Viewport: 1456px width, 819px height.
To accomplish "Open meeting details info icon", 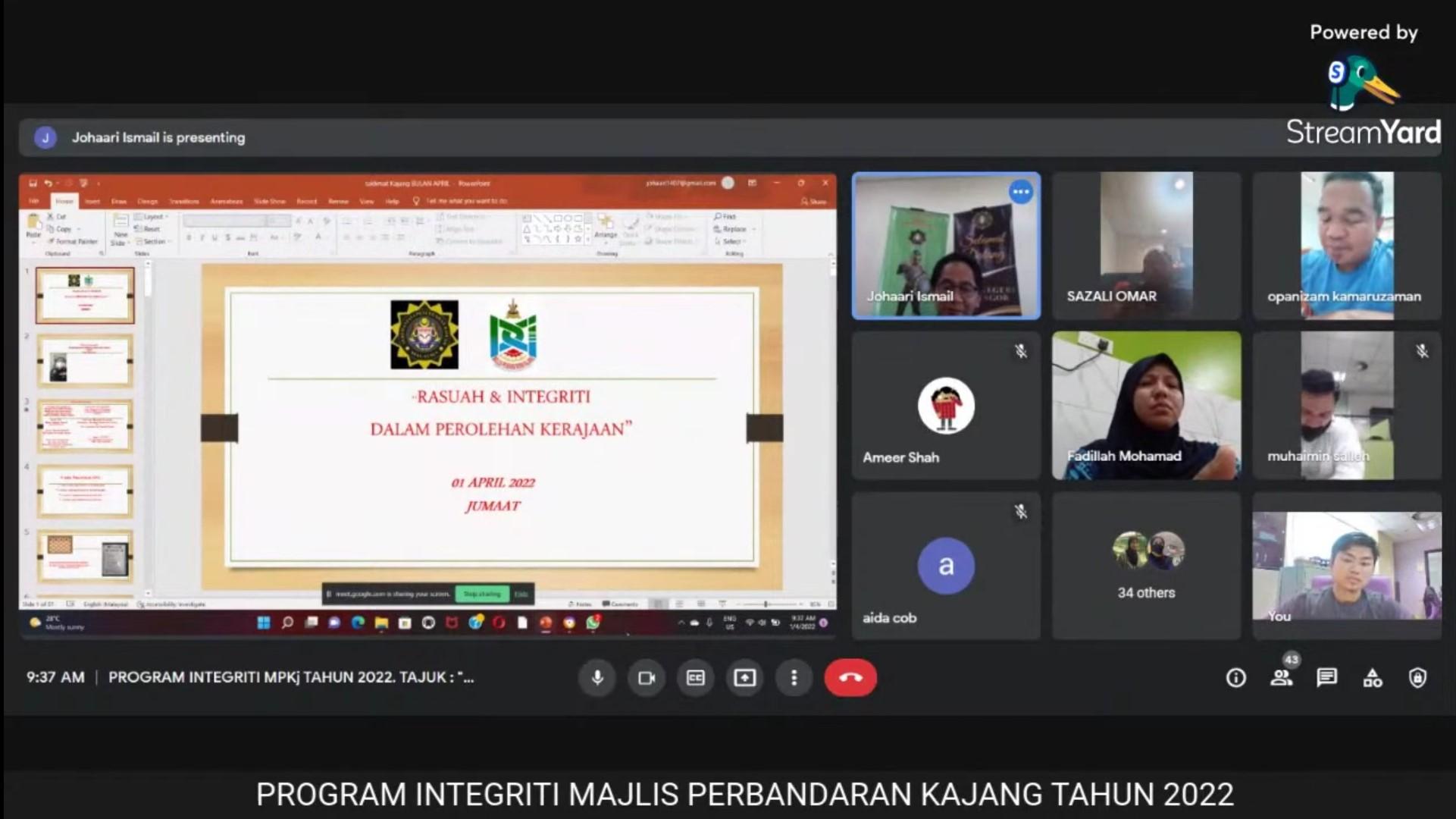I will pyautogui.click(x=1235, y=678).
